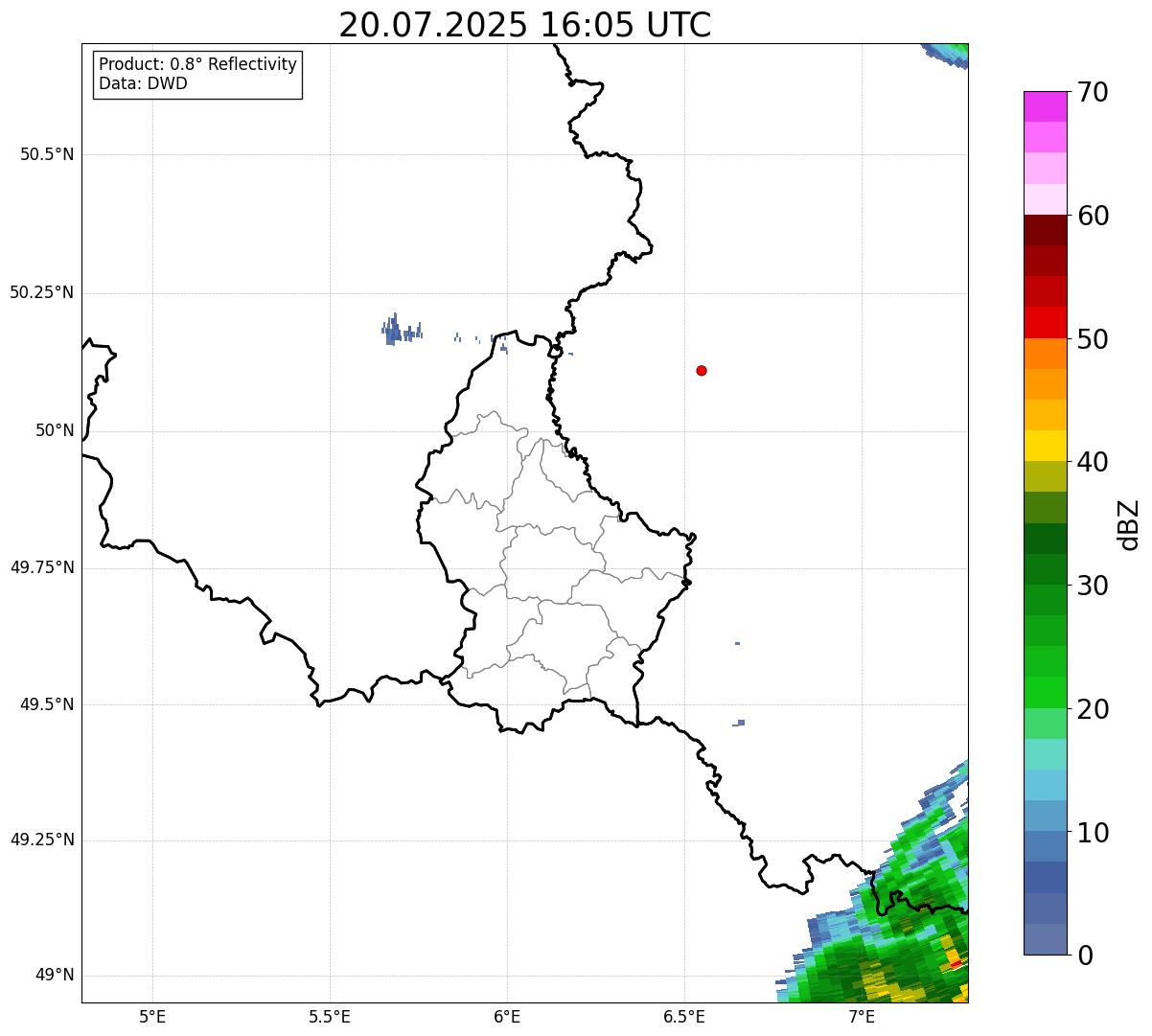Click the Data: DWD label
Screen dimensions: 1152x1036
(143, 83)
